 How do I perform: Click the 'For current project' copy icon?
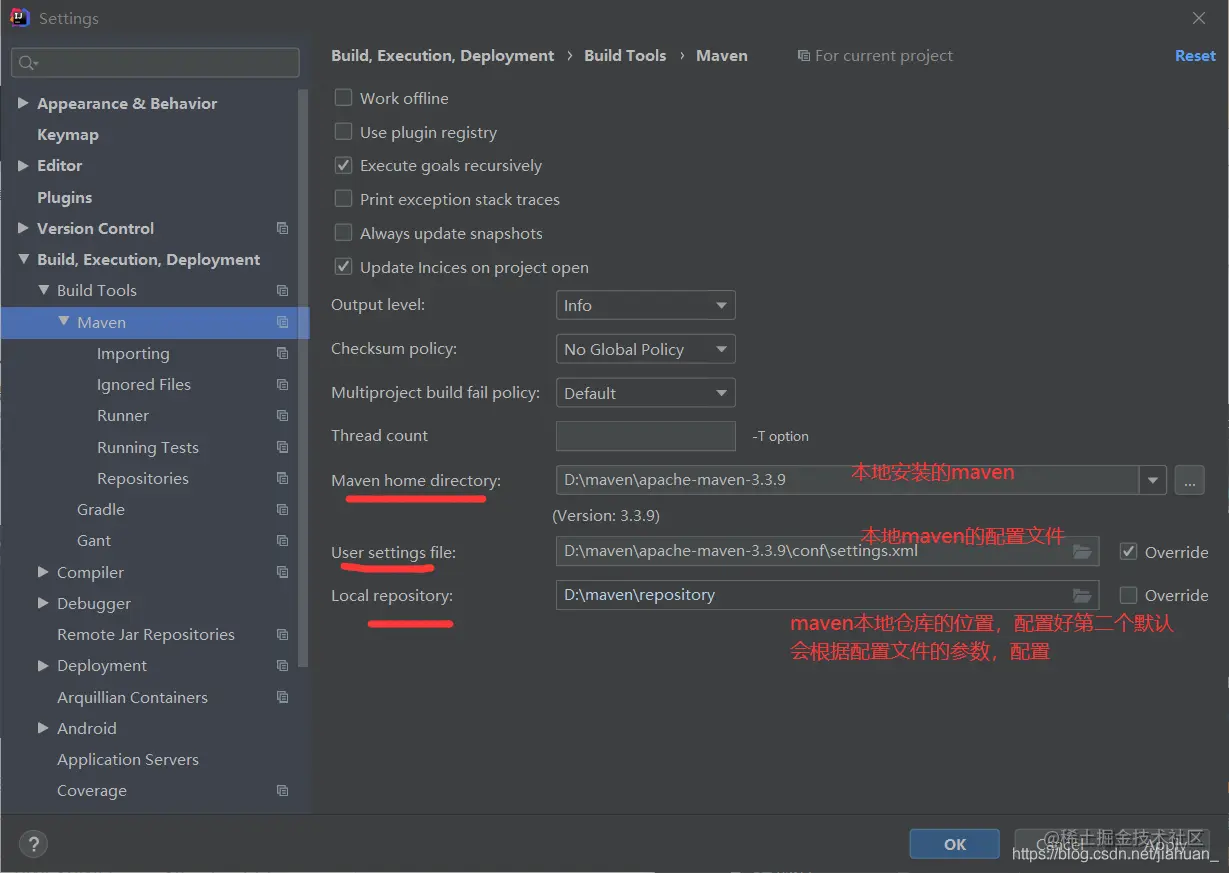click(x=803, y=56)
